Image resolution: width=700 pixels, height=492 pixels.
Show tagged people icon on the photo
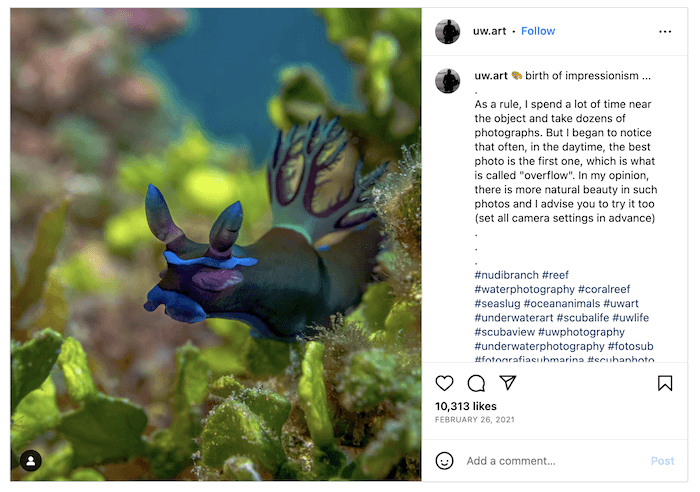click(x=31, y=461)
